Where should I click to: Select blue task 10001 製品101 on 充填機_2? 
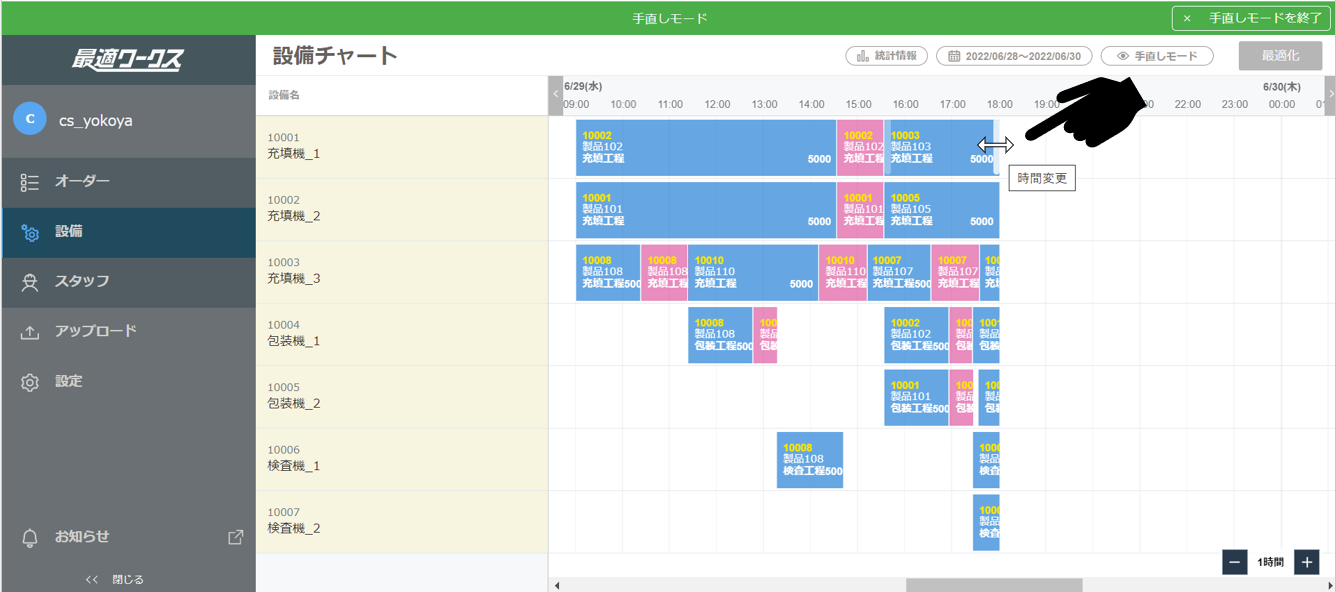[x=706, y=210]
